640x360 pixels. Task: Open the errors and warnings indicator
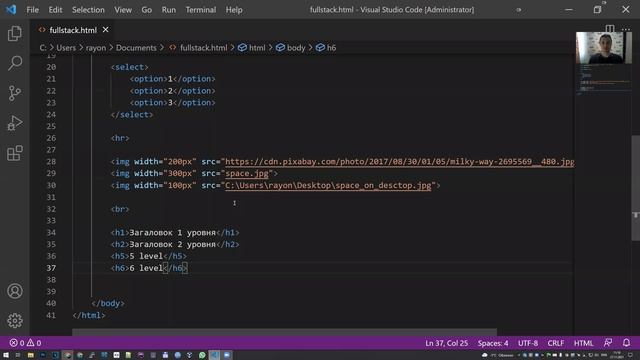pyautogui.click(x=25, y=343)
